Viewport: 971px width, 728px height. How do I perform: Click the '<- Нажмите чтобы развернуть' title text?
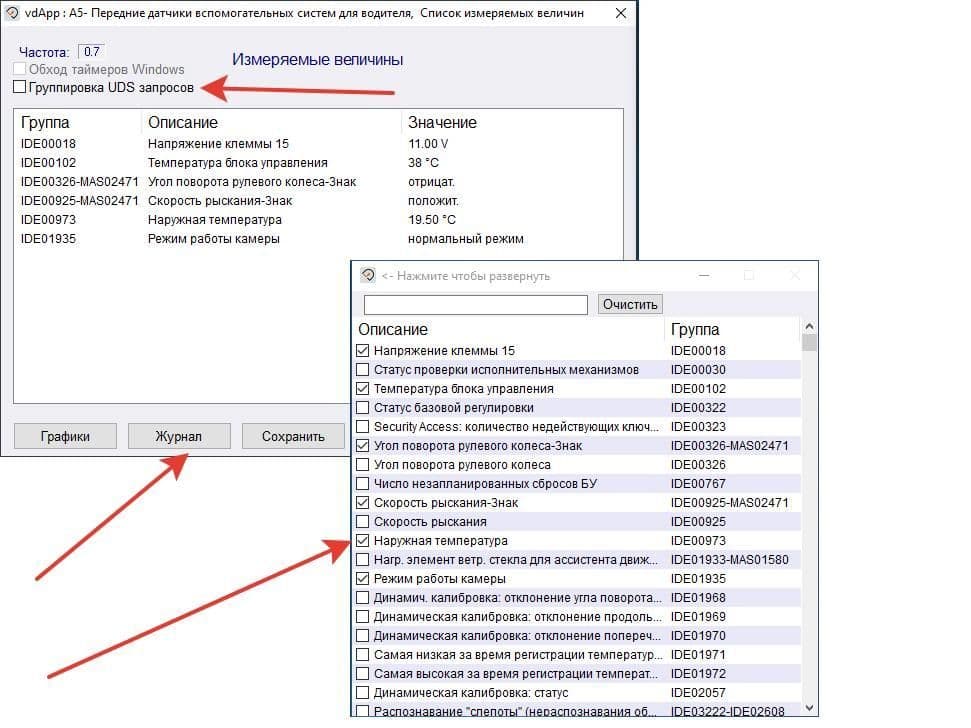pos(466,276)
